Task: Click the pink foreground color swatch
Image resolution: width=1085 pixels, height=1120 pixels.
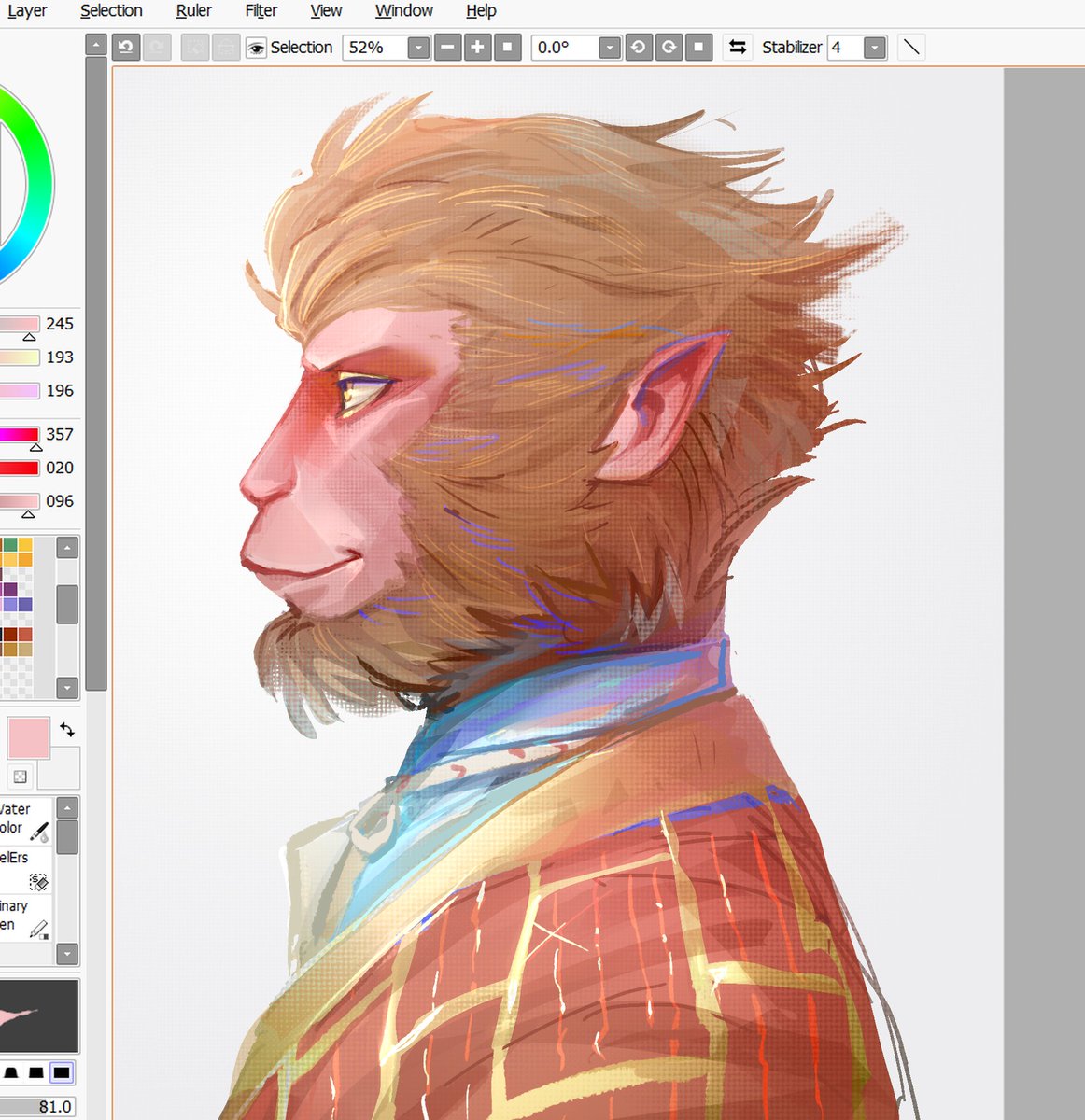Action: click(28, 737)
